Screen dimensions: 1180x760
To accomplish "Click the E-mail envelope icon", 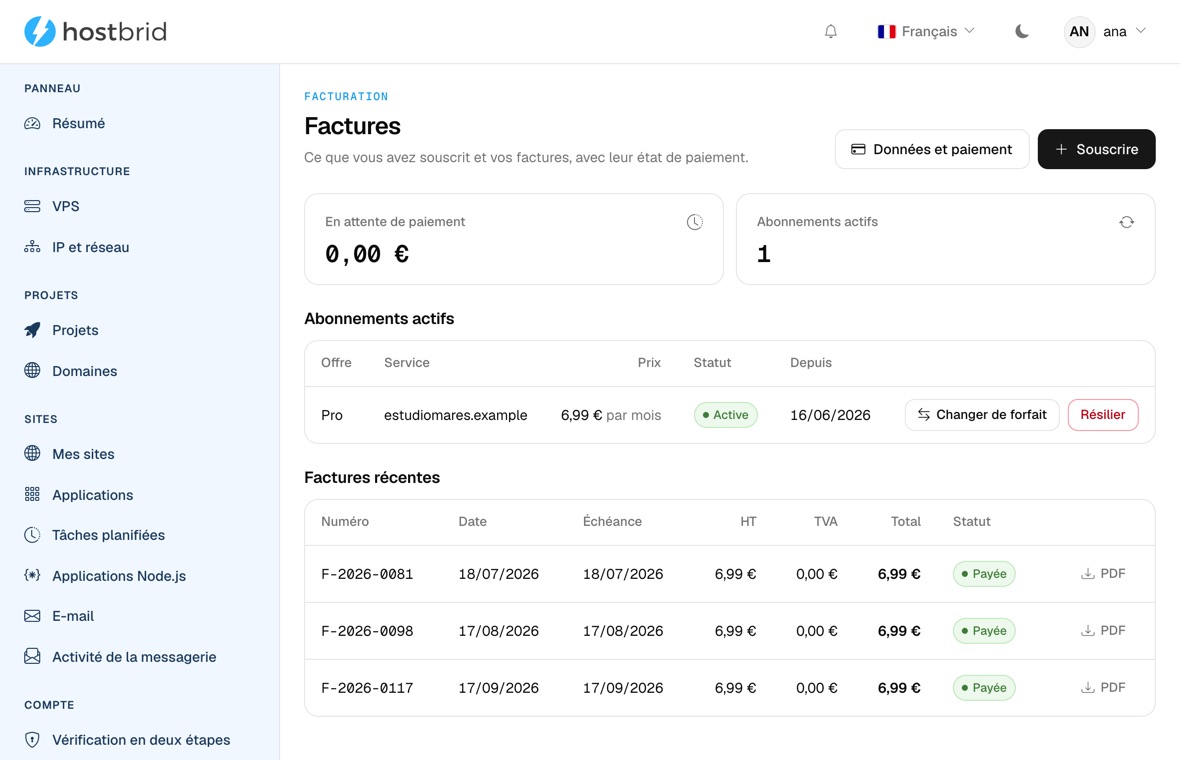I will point(32,616).
